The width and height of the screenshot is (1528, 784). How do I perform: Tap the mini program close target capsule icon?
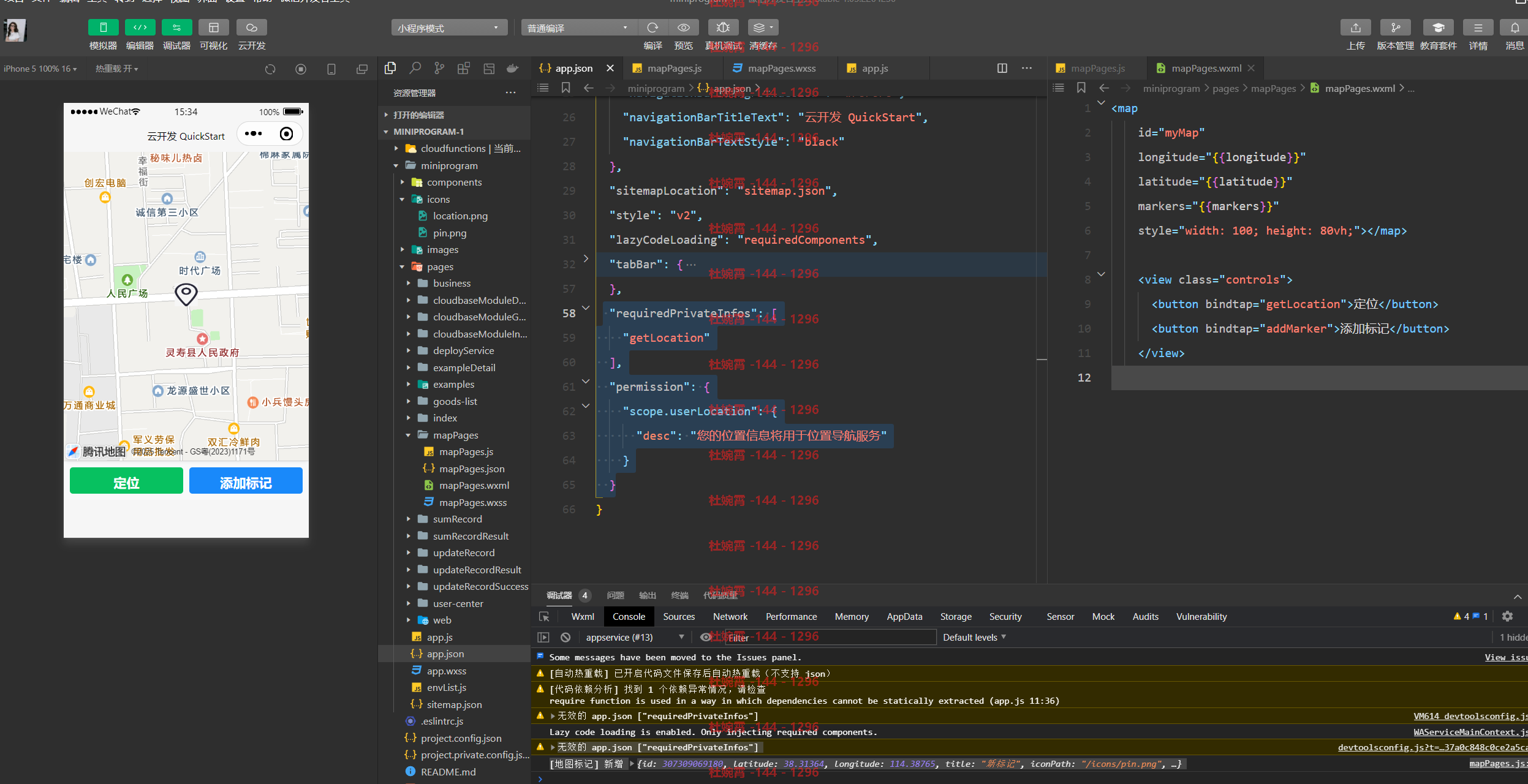(286, 134)
